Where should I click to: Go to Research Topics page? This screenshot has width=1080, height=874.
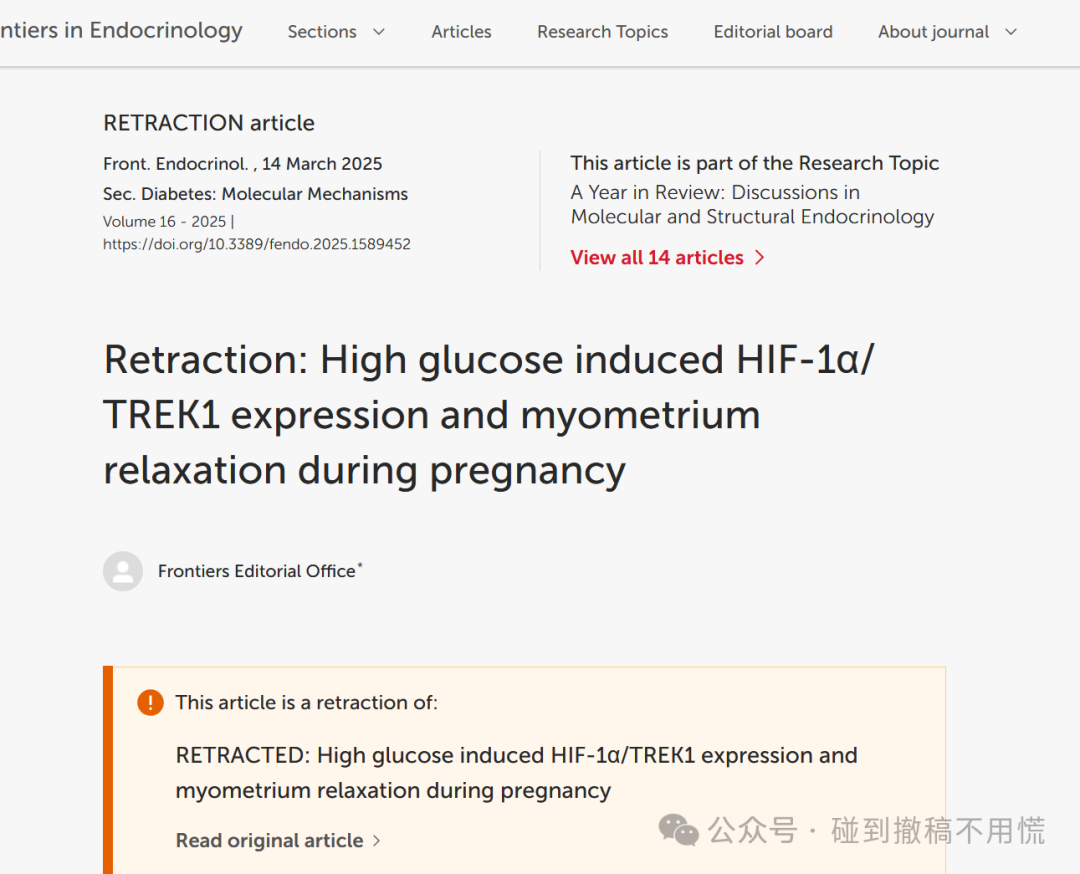(x=603, y=32)
